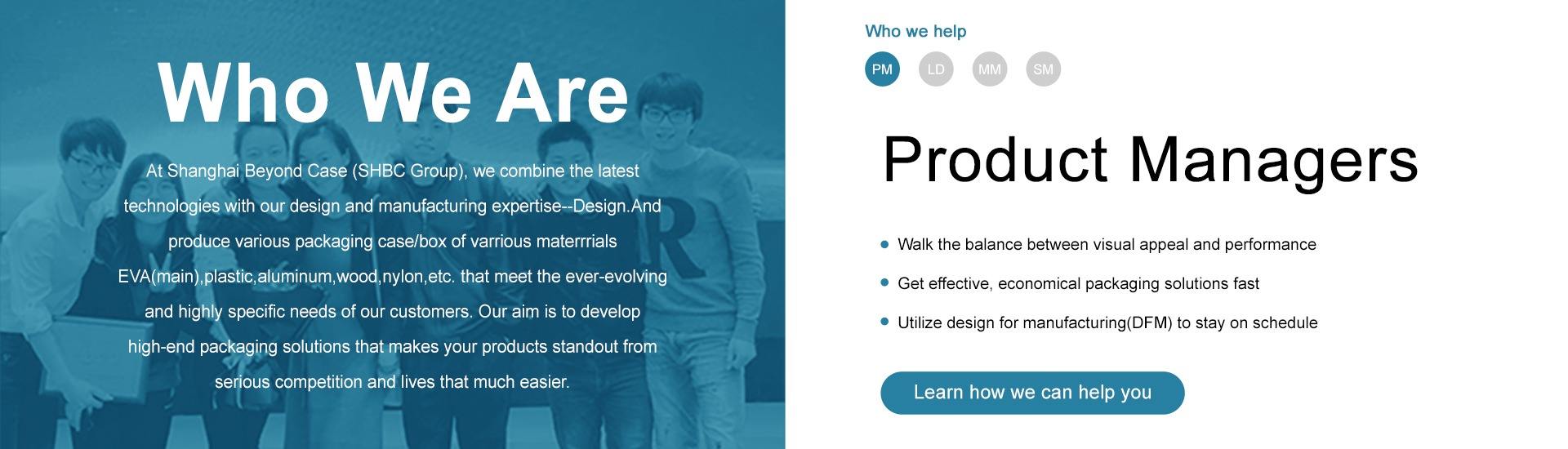Click the 'high-end packaging solutions' text line

point(392,347)
